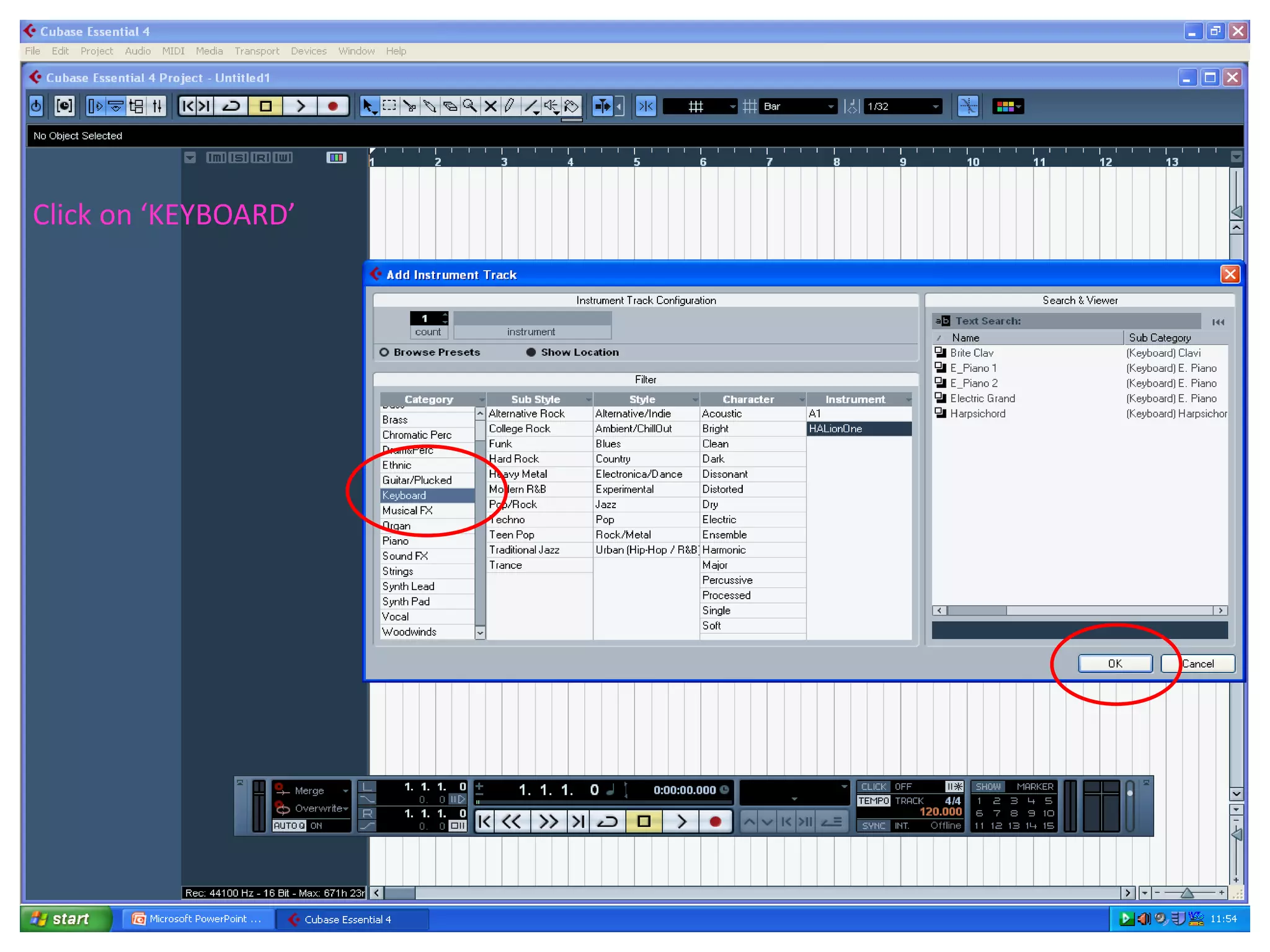Click transport panel Go to Project Start
This screenshot has width=1270, height=952.
pos(485,822)
